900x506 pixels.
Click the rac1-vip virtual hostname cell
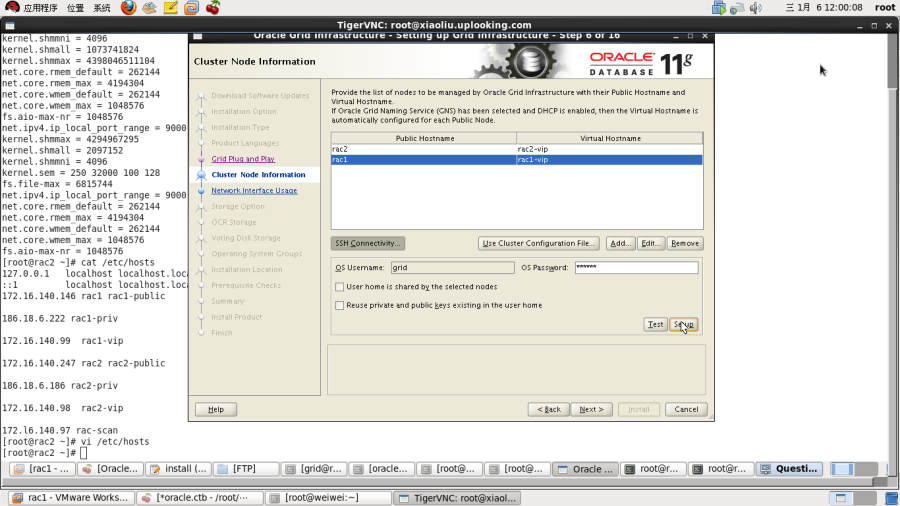610,160
